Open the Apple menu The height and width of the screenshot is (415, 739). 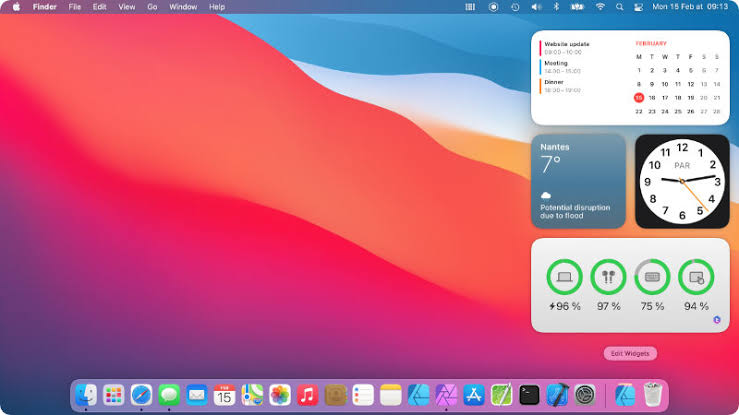pos(16,7)
